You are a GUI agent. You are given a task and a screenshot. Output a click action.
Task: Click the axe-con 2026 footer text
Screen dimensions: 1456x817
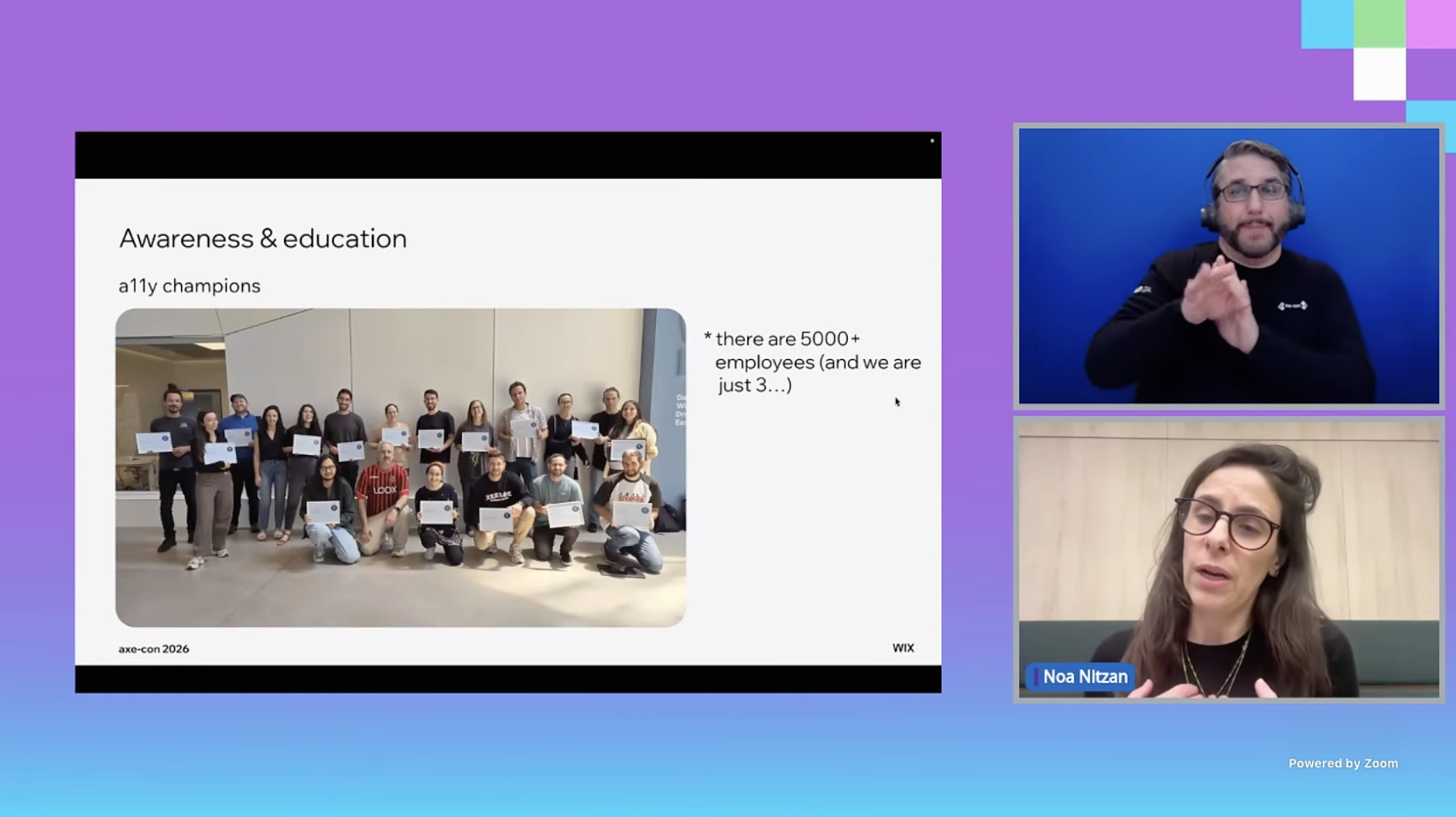click(153, 649)
